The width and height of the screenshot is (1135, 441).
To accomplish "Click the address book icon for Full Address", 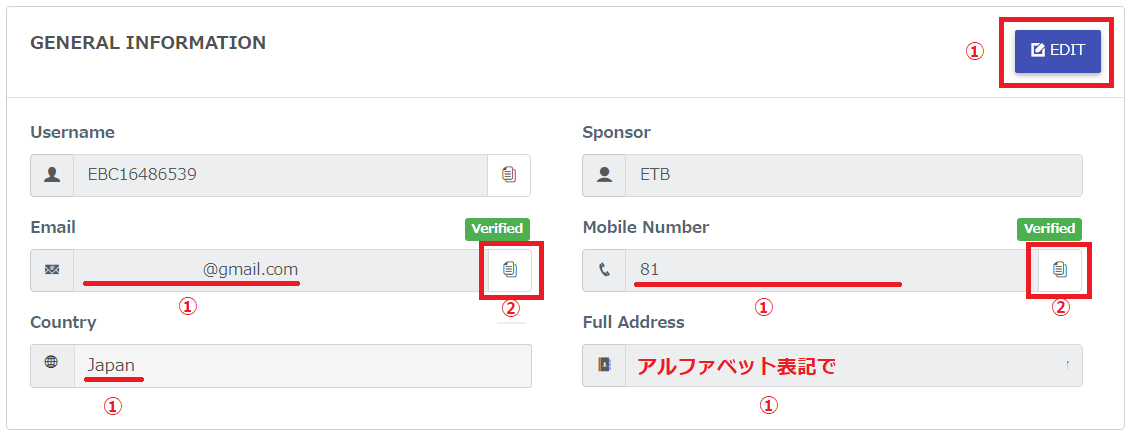I will (x=604, y=365).
